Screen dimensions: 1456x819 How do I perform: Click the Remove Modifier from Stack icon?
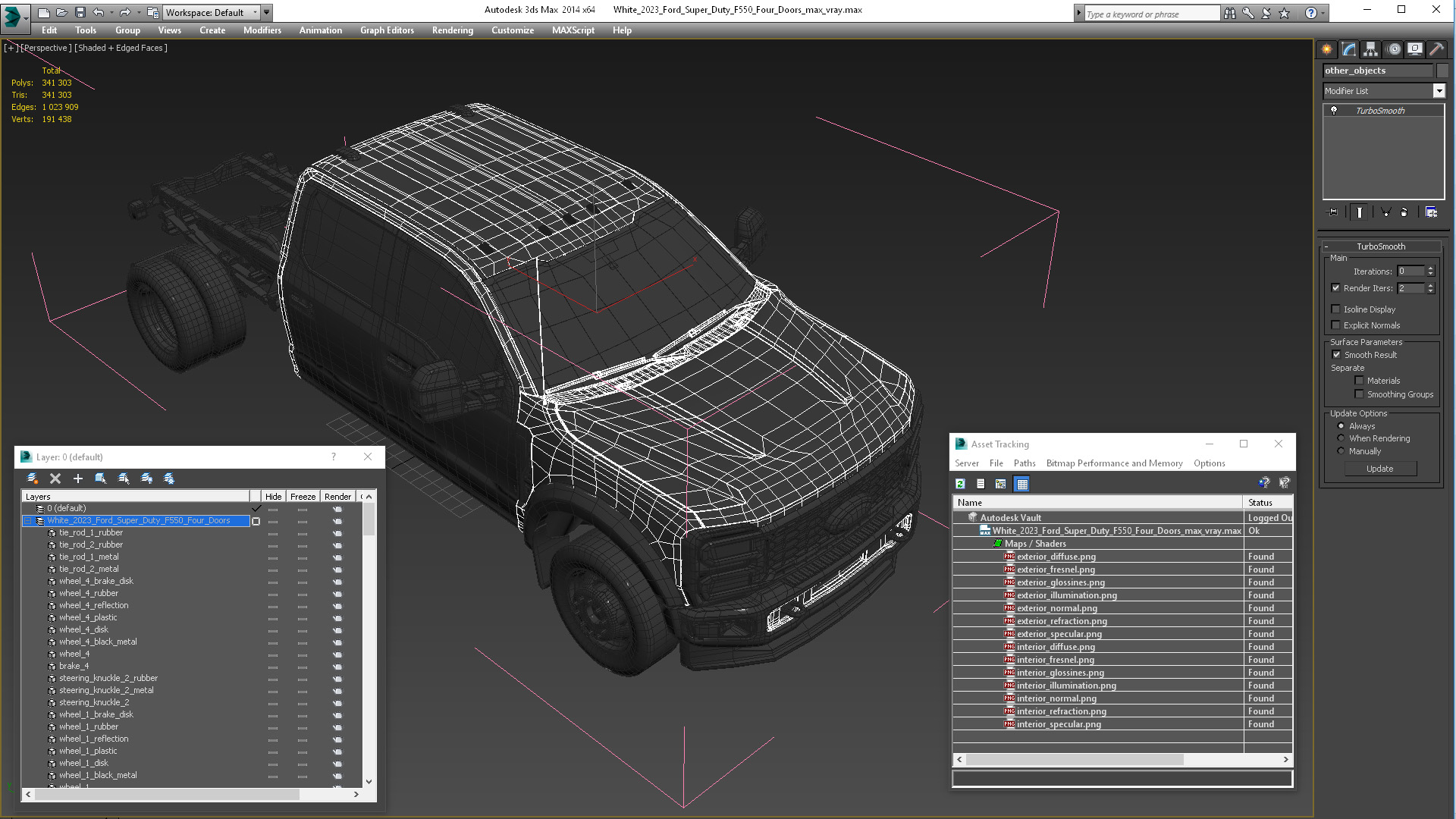click(x=1404, y=212)
